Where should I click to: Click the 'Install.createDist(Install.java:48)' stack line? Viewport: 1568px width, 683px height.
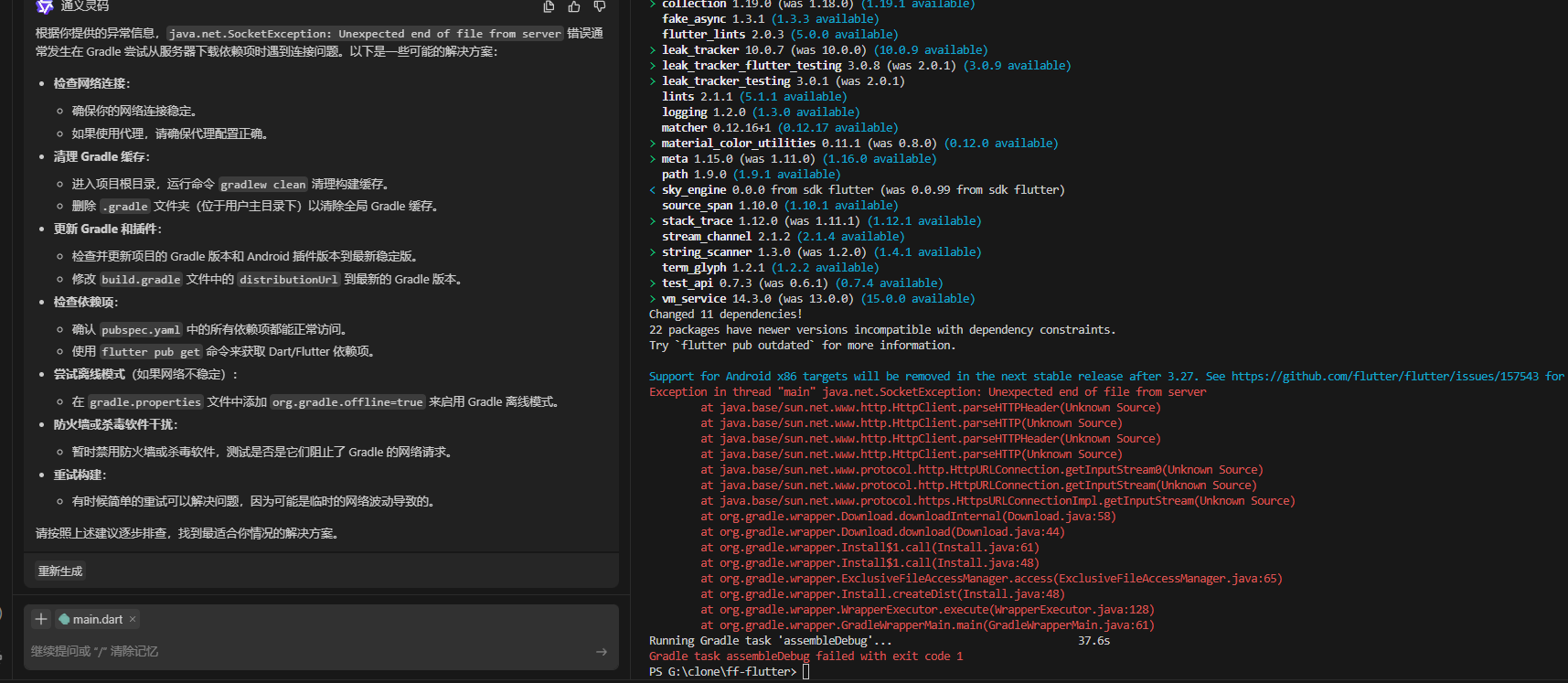[882, 594]
